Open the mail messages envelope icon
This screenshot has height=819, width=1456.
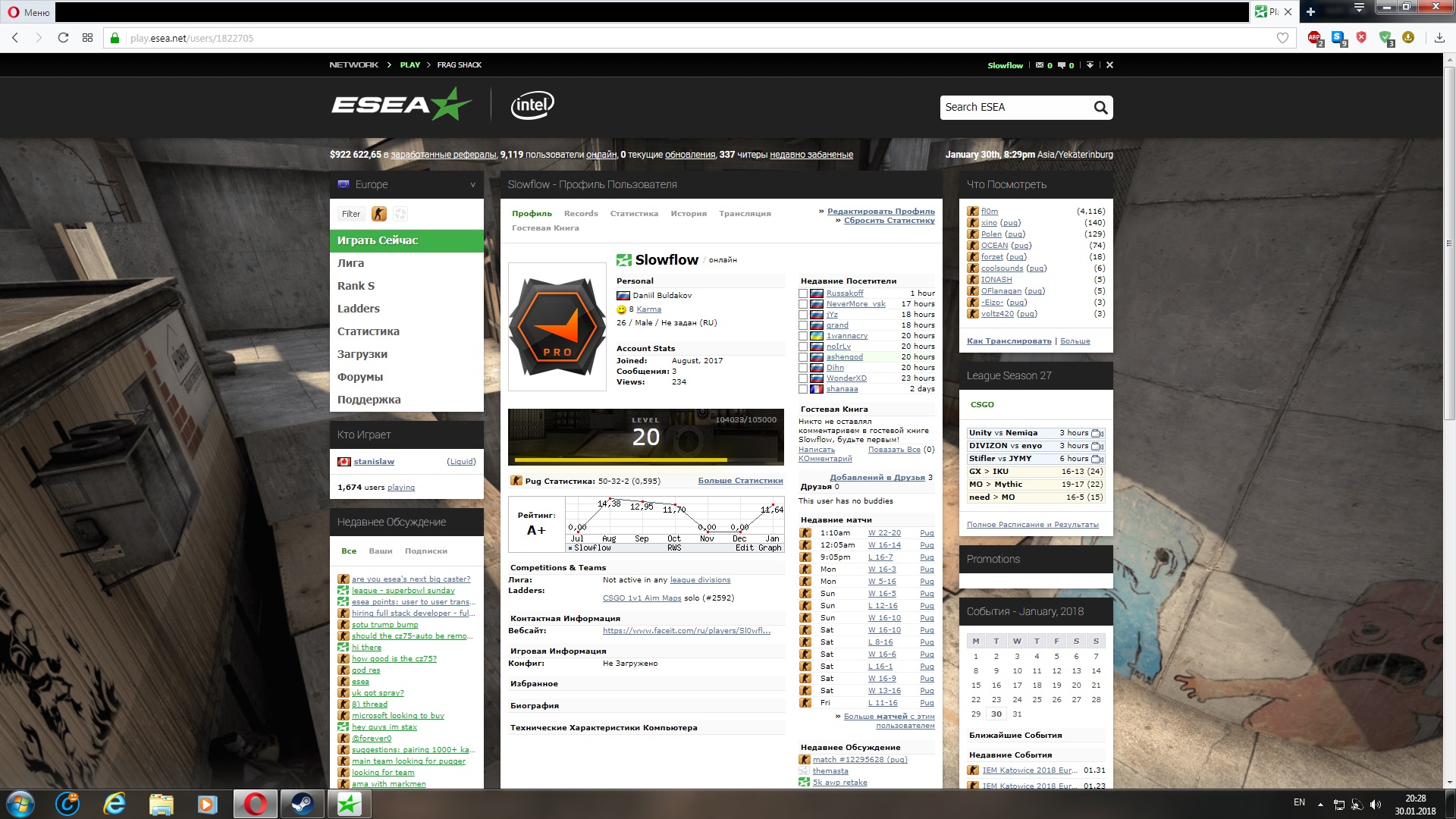tap(1040, 65)
